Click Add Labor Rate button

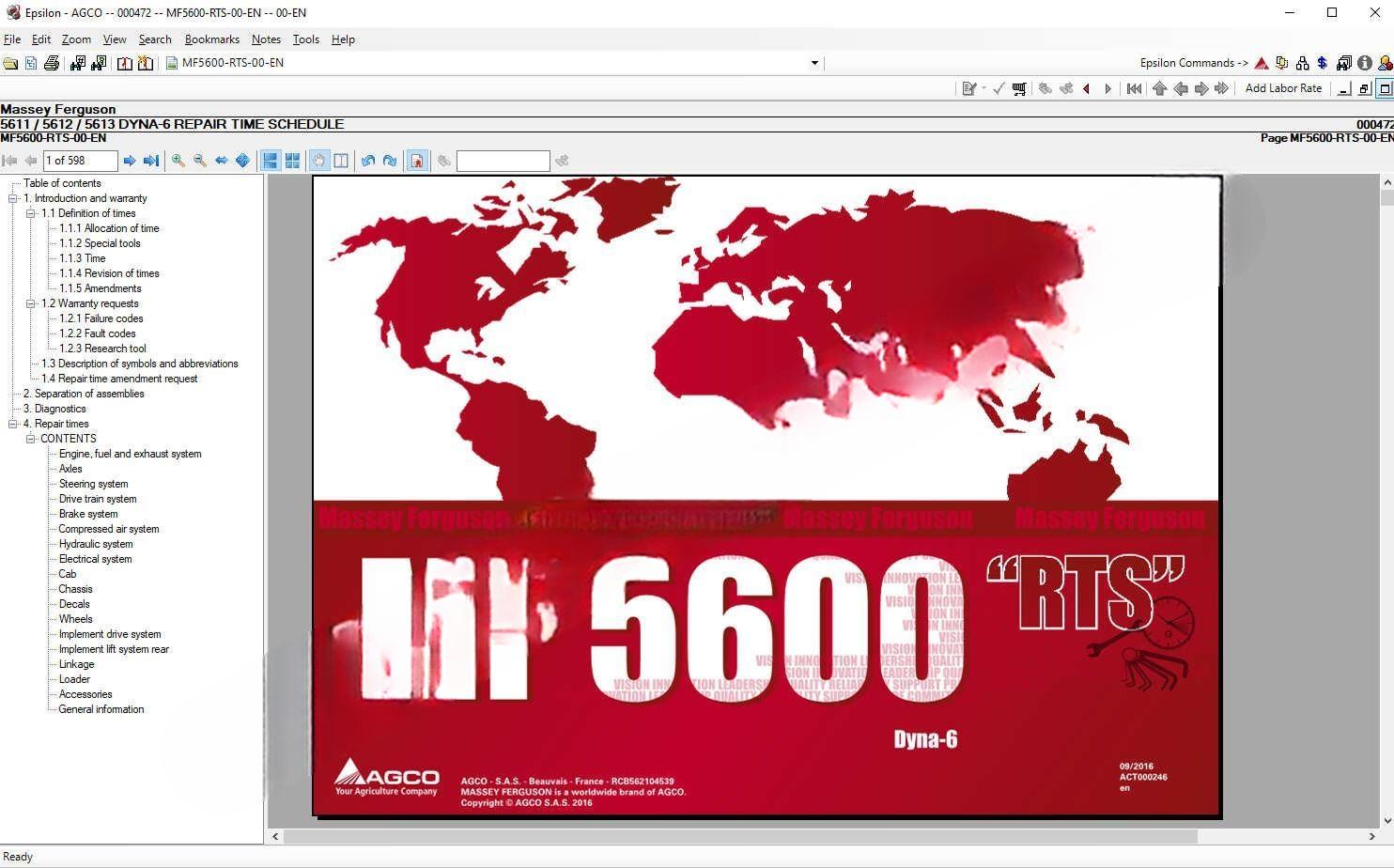coord(1283,88)
